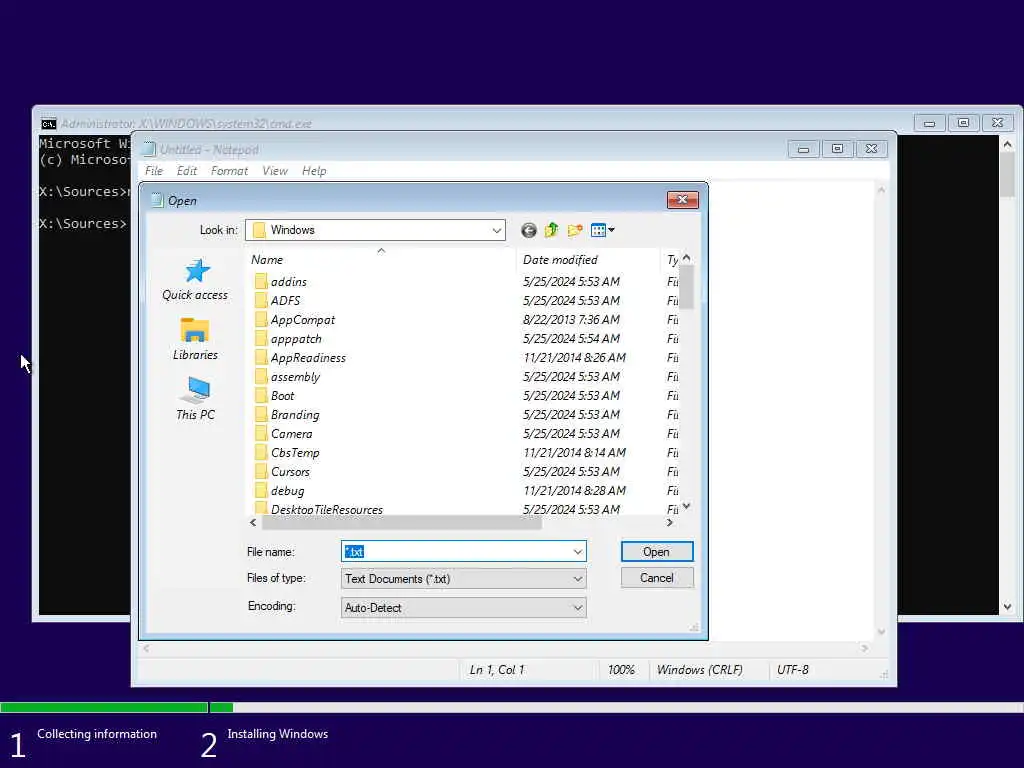The height and width of the screenshot is (768, 1024).
Task: Select the AppReadiness folder icon
Action: pyautogui.click(x=261, y=357)
